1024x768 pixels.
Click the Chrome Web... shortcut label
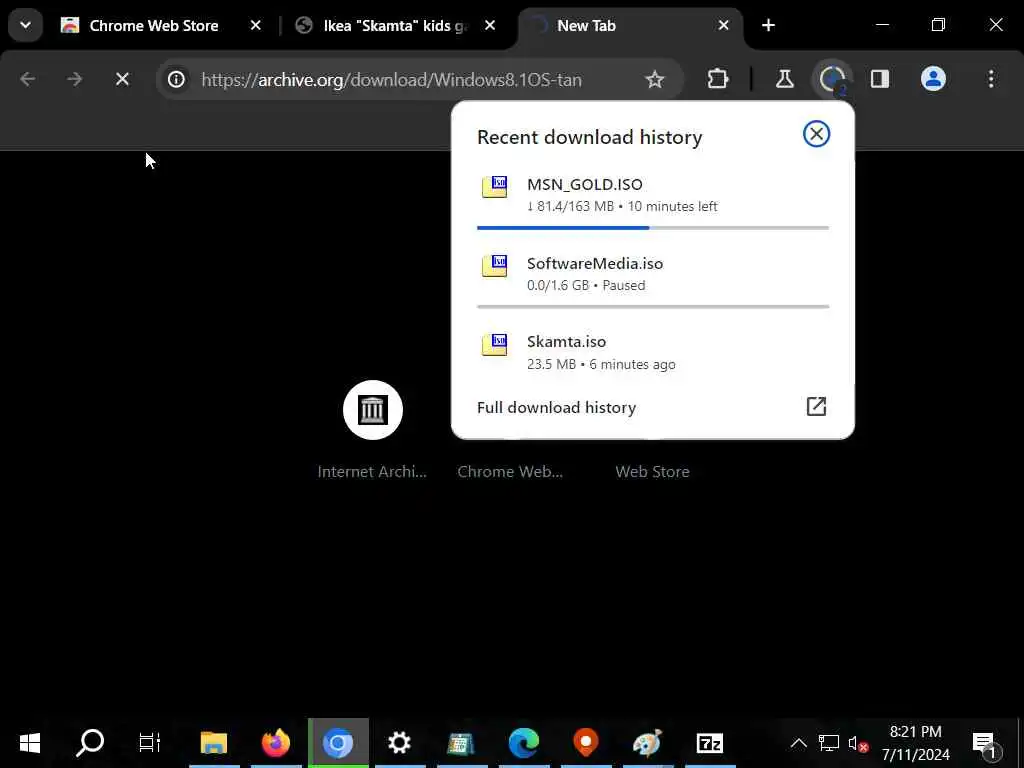click(510, 472)
